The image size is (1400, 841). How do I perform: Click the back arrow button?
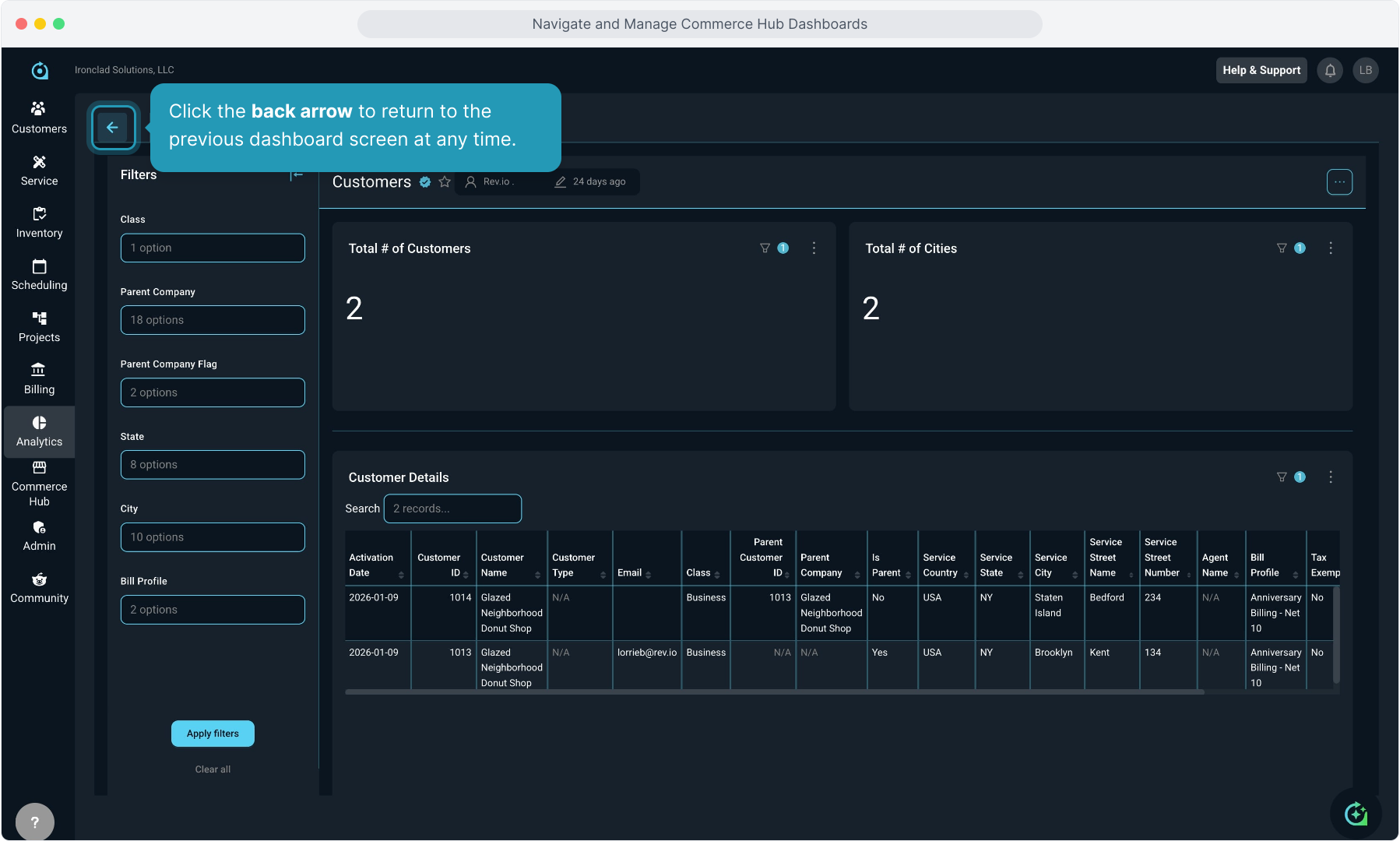pos(113,128)
